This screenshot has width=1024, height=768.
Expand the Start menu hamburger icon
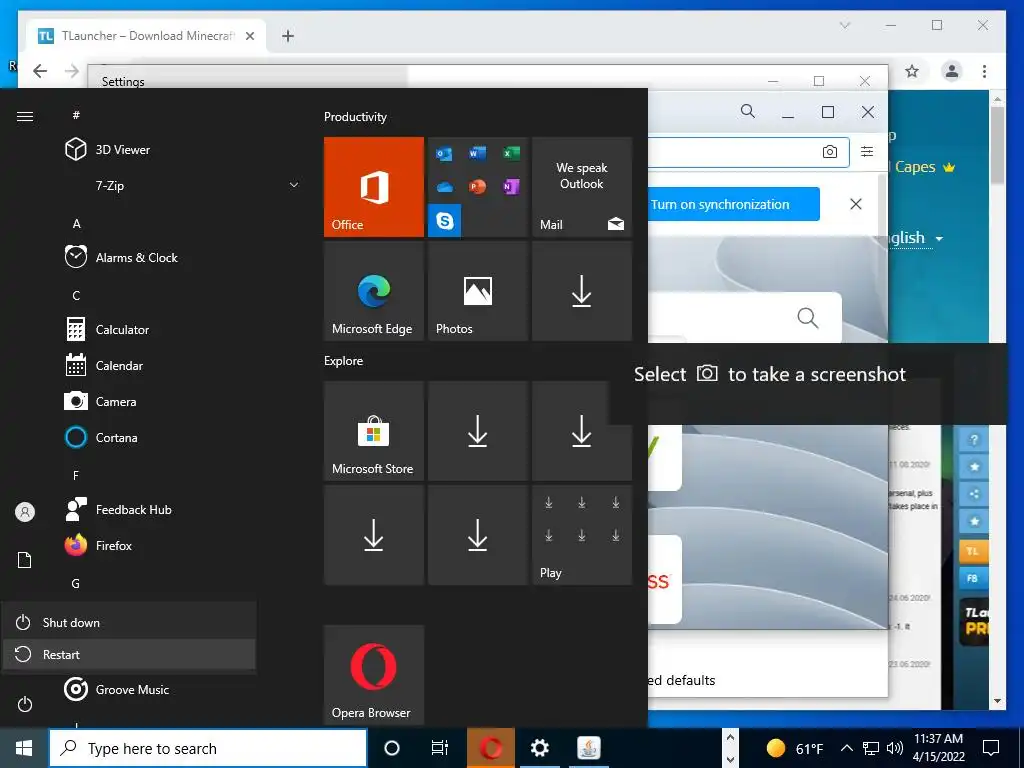[x=25, y=116]
